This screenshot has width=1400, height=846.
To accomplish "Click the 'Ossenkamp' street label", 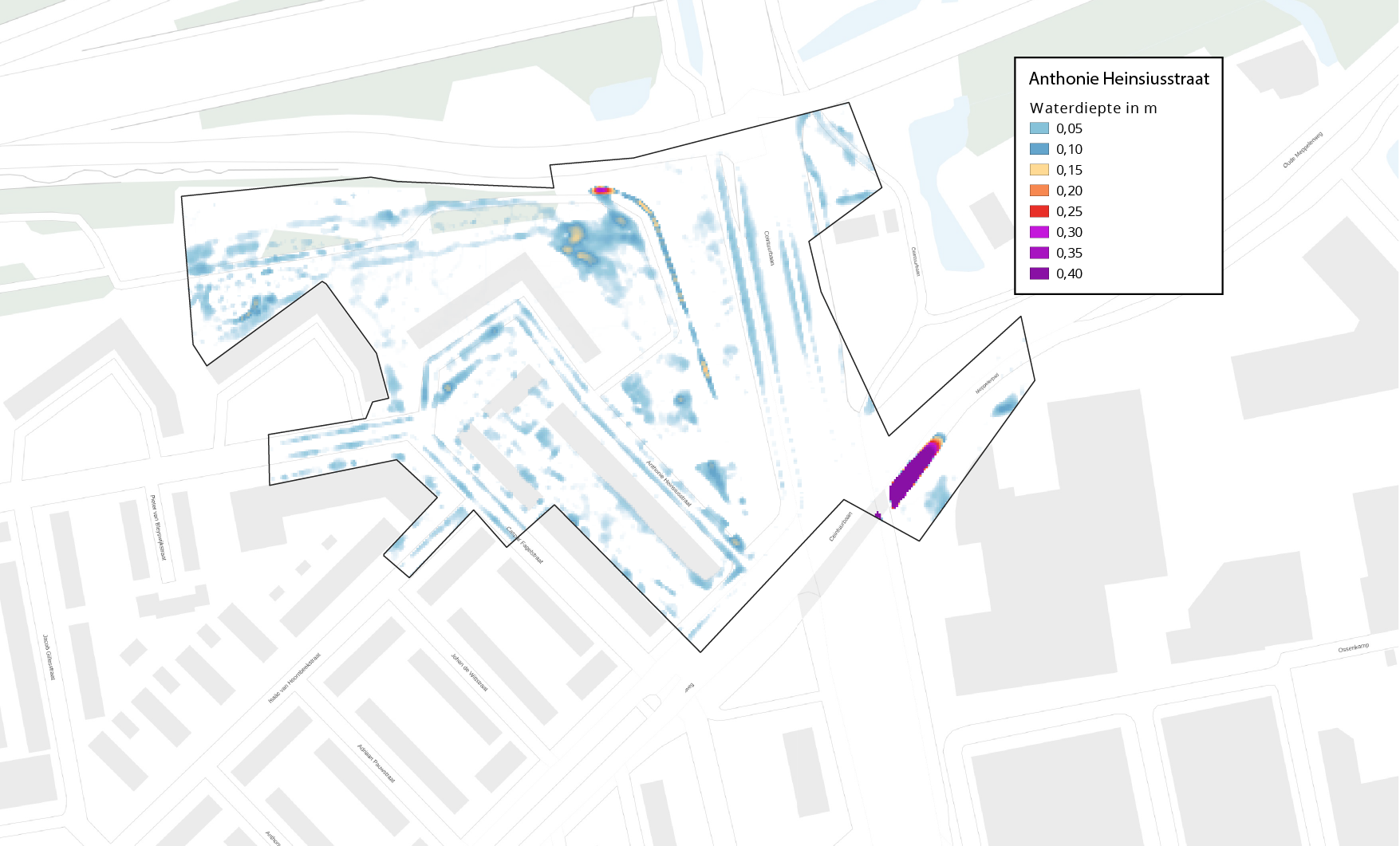I will [1354, 648].
